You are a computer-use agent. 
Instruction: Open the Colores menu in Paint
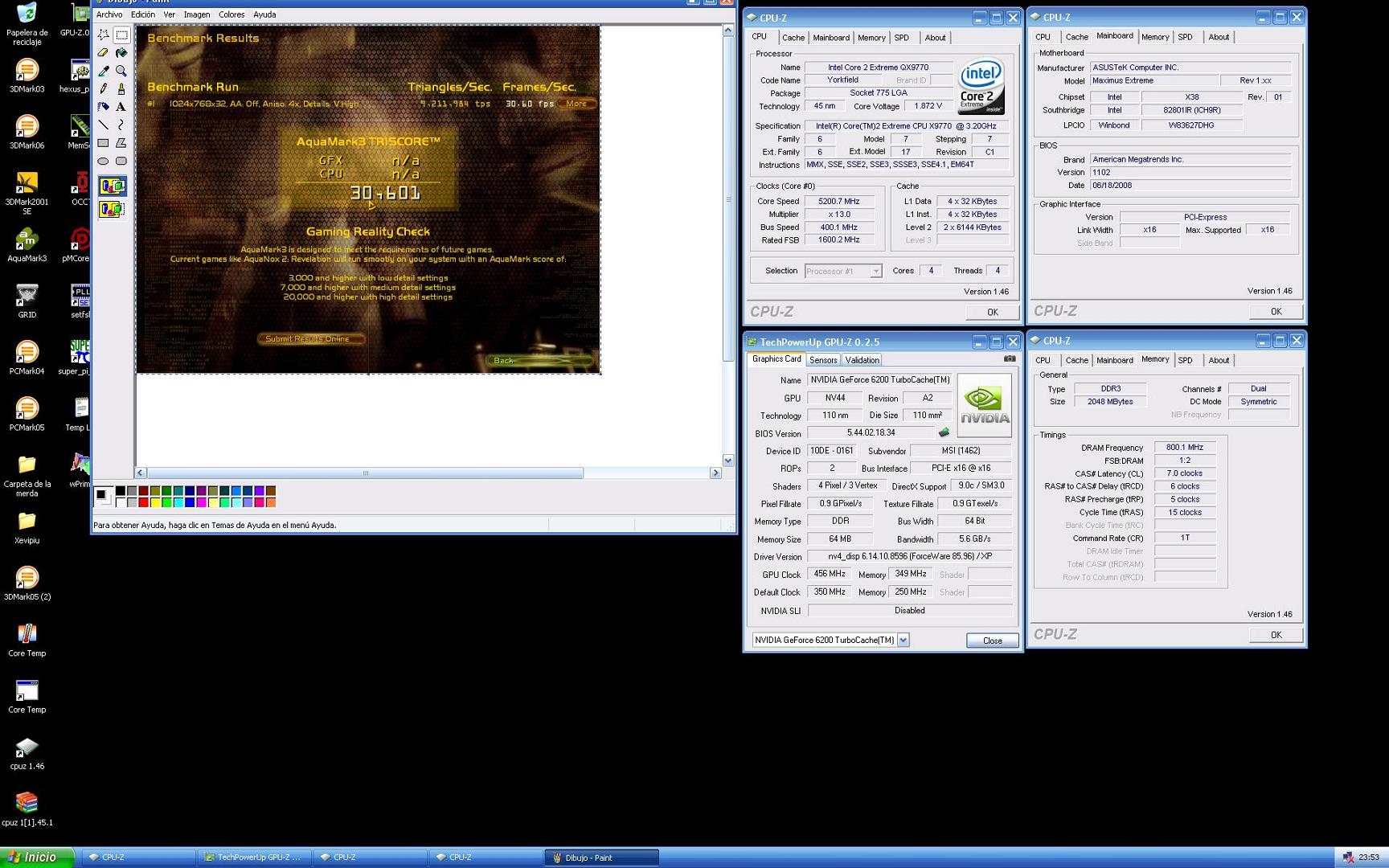click(x=231, y=14)
